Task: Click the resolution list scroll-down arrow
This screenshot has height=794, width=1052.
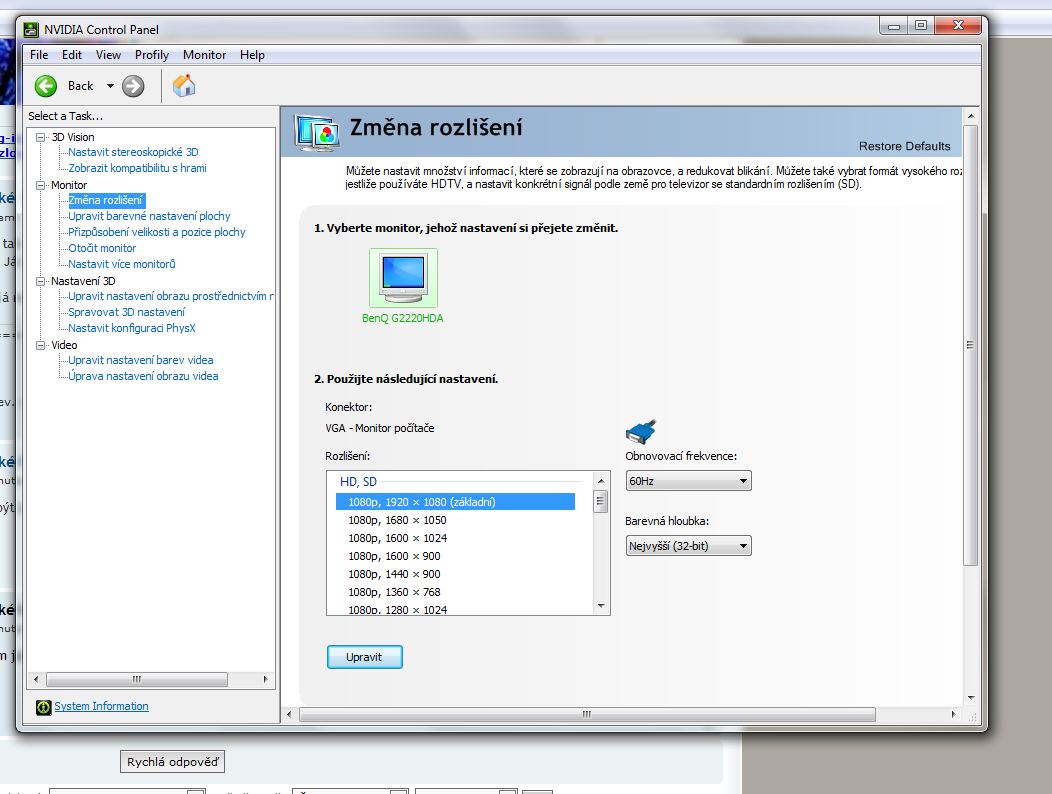Action: coord(601,606)
